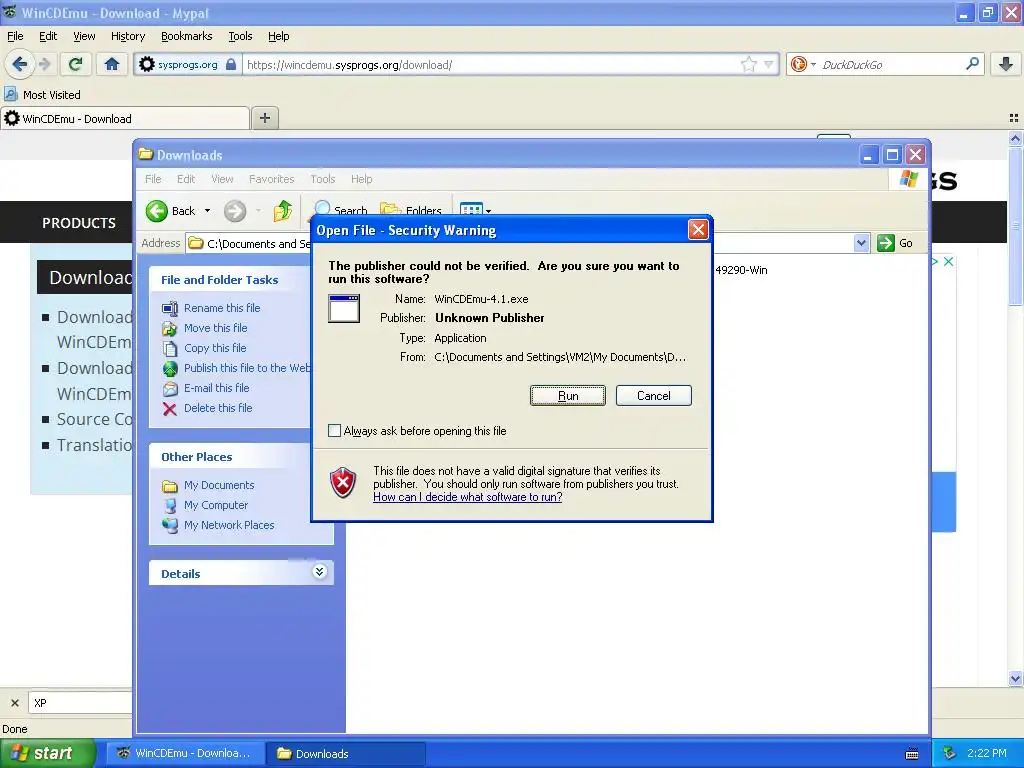Click the system tray icon beside the clock
The width and height of the screenshot is (1024, 768).
[x=950, y=753]
